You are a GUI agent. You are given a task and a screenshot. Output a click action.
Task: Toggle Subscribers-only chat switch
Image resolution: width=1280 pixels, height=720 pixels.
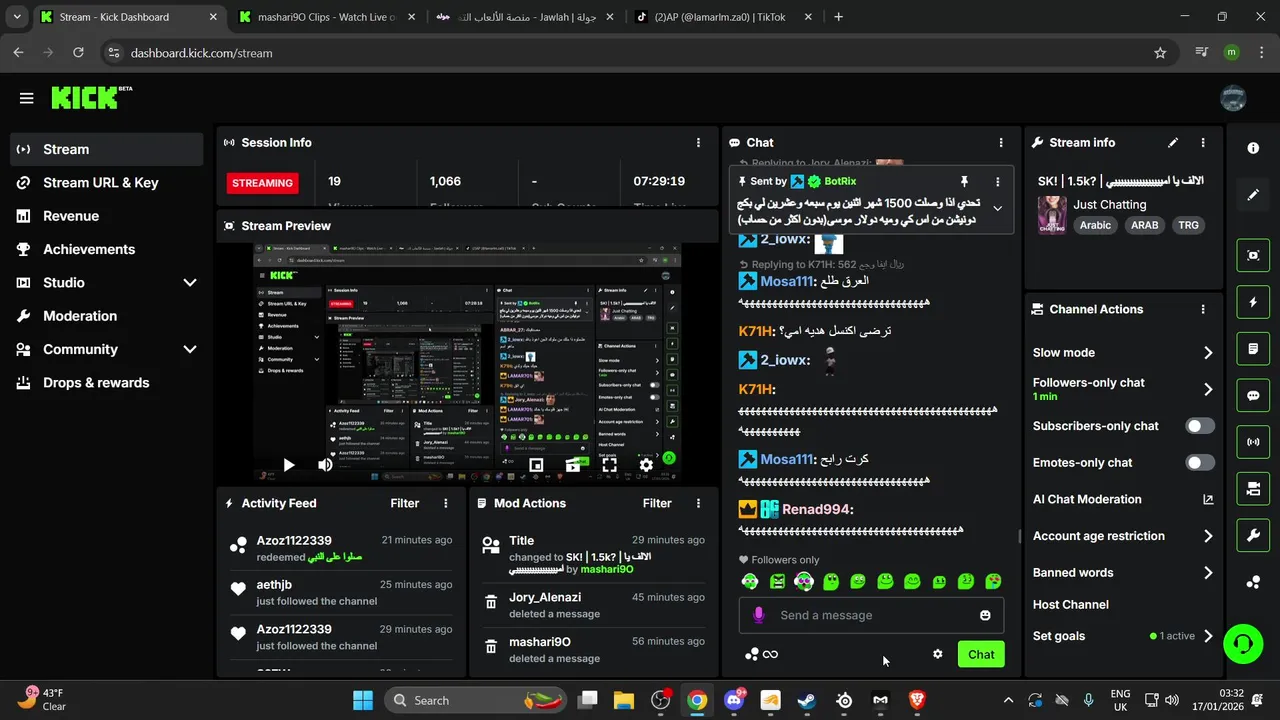(1200, 426)
